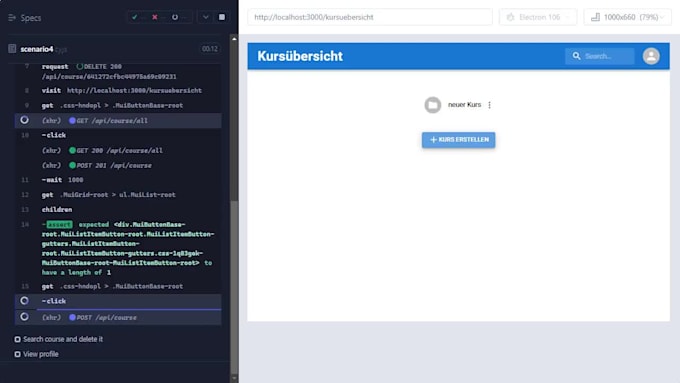The image size is (680, 383).
Task: Open the Electron 106 browser dropdown
Action: (538, 17)
